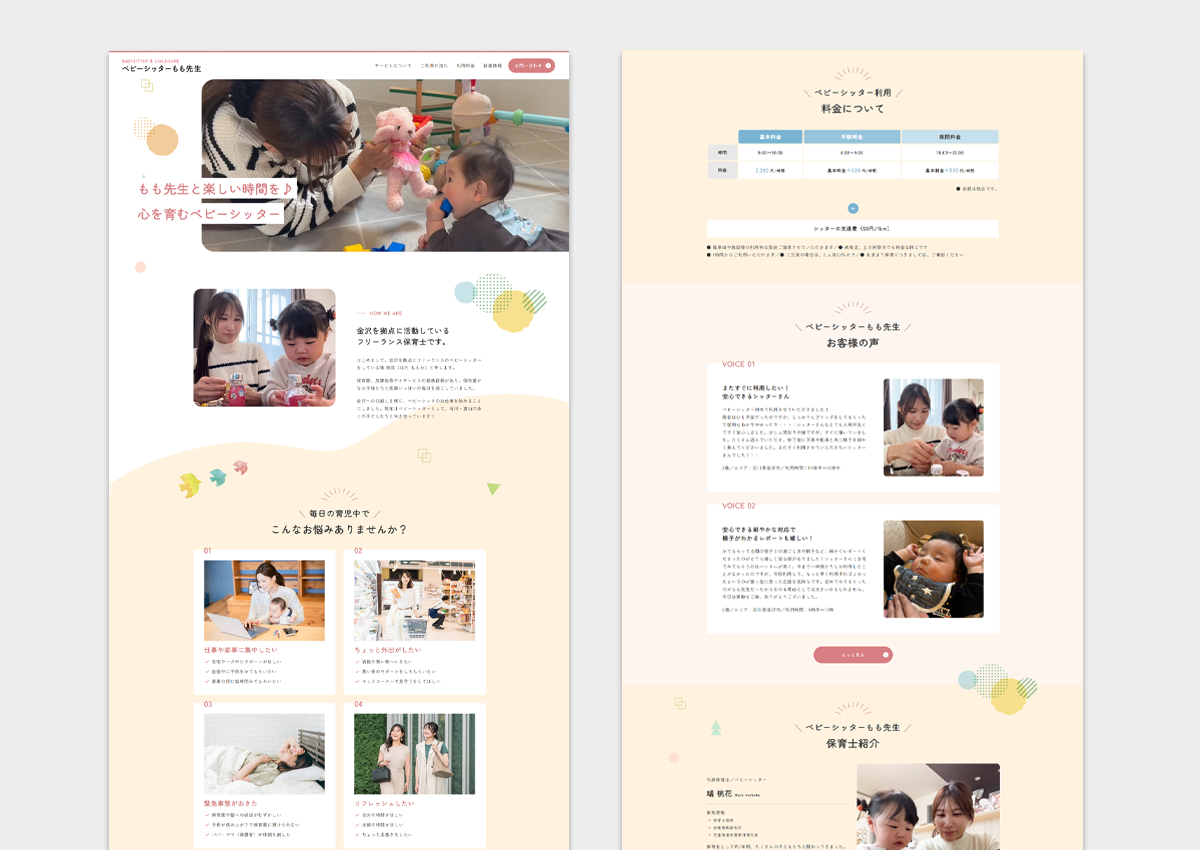1200x850 pixels.
Task: Click the arrow icon in お問い合わせ button
Action: tap(545, 66)
